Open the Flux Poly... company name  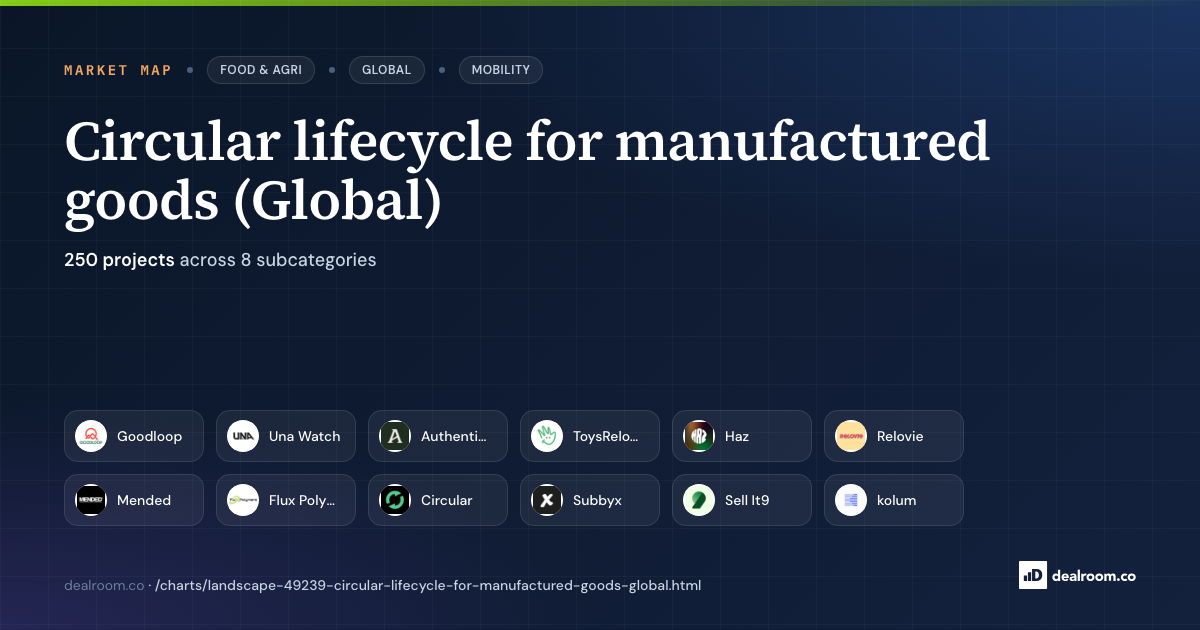click(x=302, y=500)
